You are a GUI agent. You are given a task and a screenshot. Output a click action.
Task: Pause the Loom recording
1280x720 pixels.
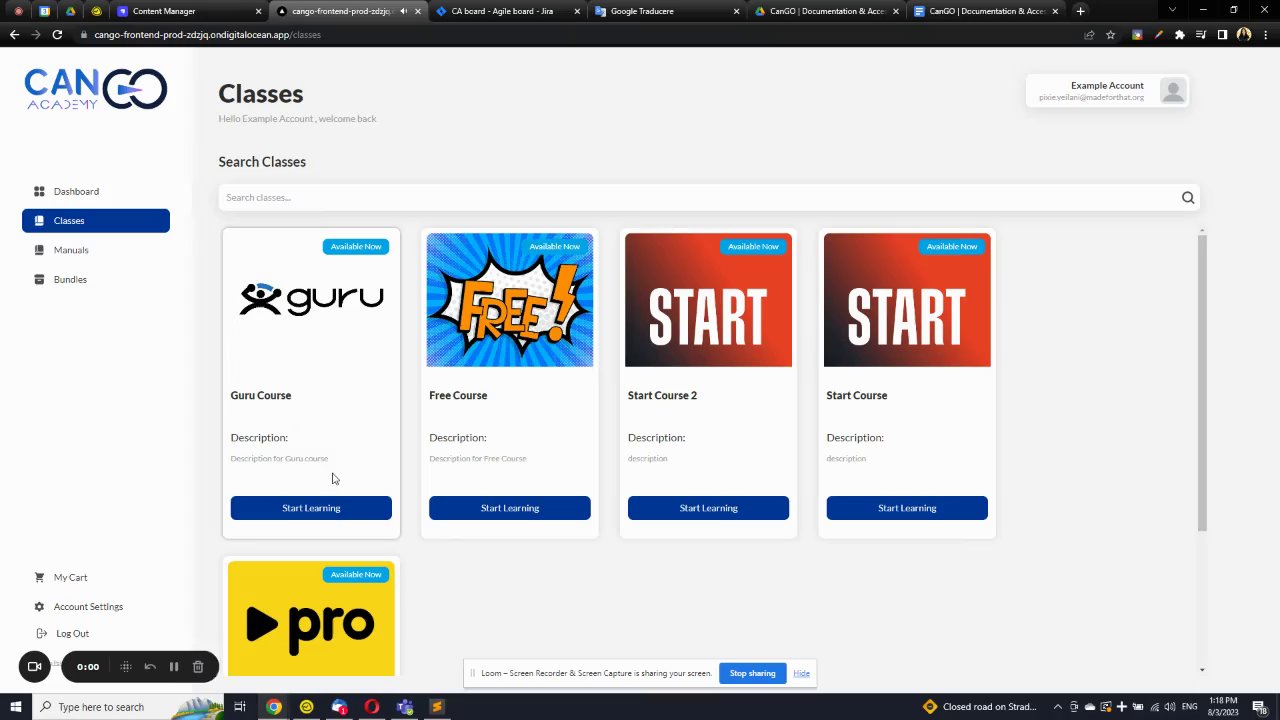[173, 667]
